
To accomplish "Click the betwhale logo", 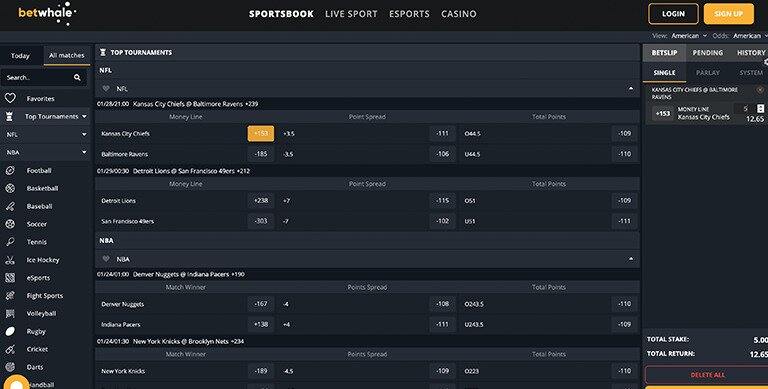I will pos(47,13).
